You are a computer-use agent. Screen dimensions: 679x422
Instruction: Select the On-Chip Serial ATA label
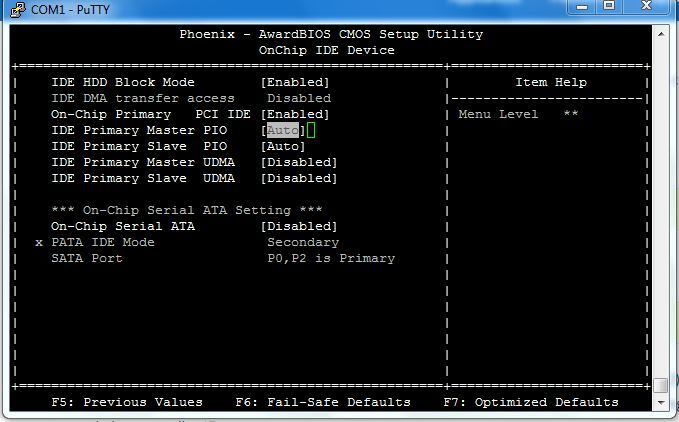[x=123, y=226]
